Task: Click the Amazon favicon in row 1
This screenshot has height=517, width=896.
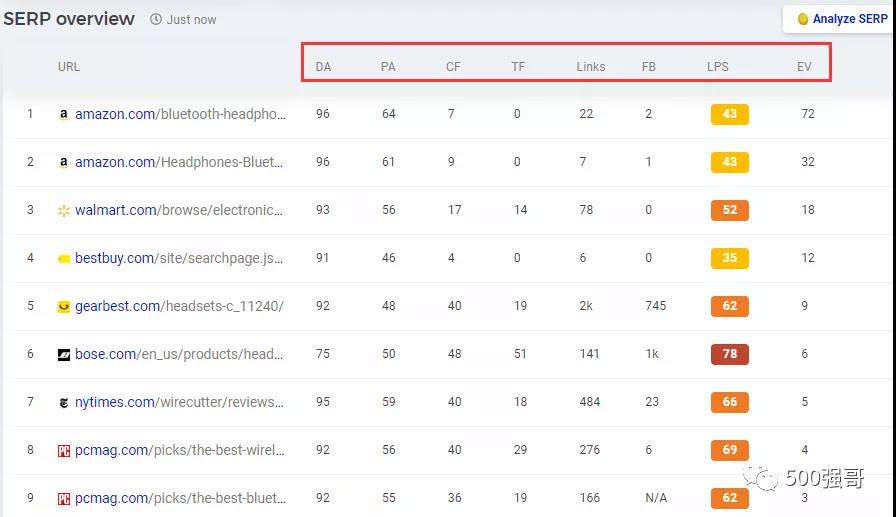Action: click(64, 115)
